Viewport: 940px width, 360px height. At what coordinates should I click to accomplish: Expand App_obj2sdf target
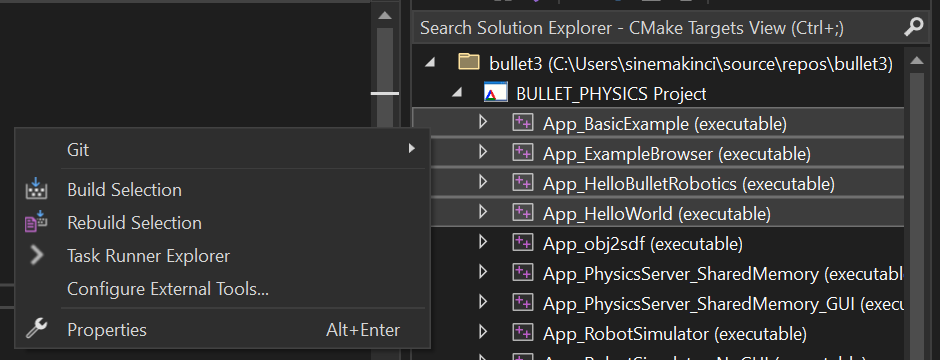[x=483, y=242]
